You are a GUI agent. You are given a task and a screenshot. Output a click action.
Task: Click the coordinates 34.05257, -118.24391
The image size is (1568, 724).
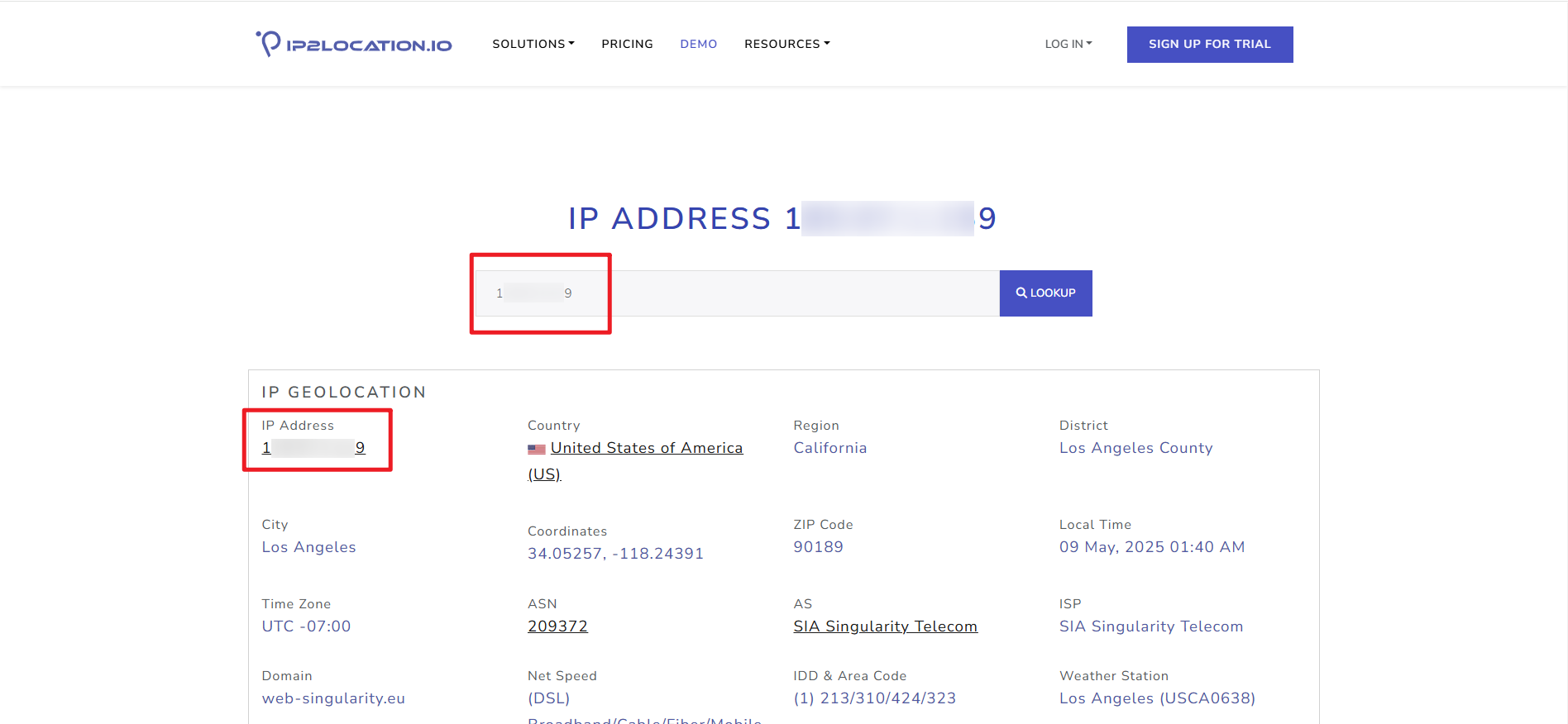click(615, 554)
